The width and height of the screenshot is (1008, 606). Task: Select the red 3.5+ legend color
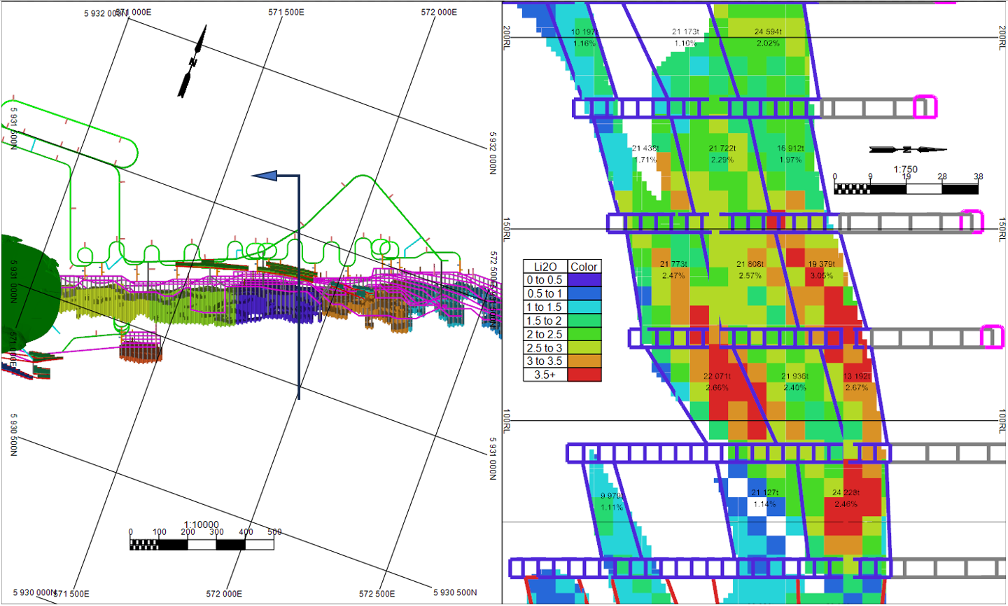point(583,374)
